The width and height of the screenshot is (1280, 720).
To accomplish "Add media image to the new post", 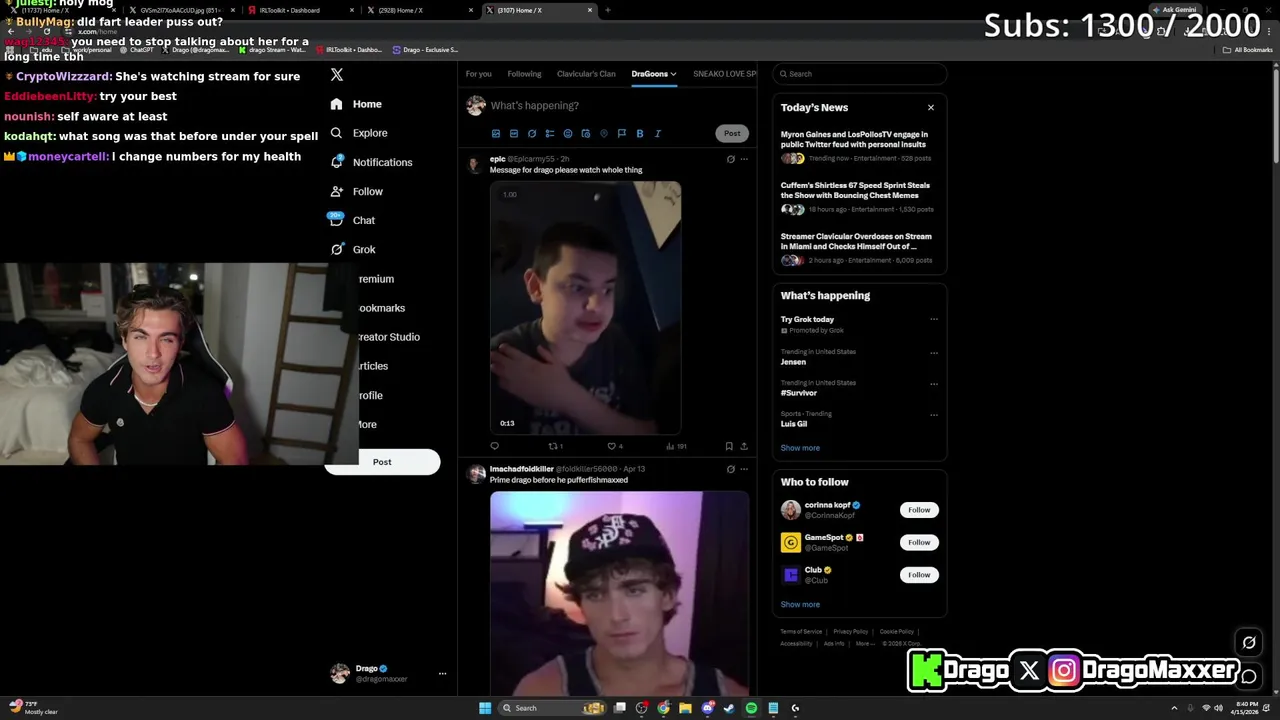I will click(x=496, y=133).
